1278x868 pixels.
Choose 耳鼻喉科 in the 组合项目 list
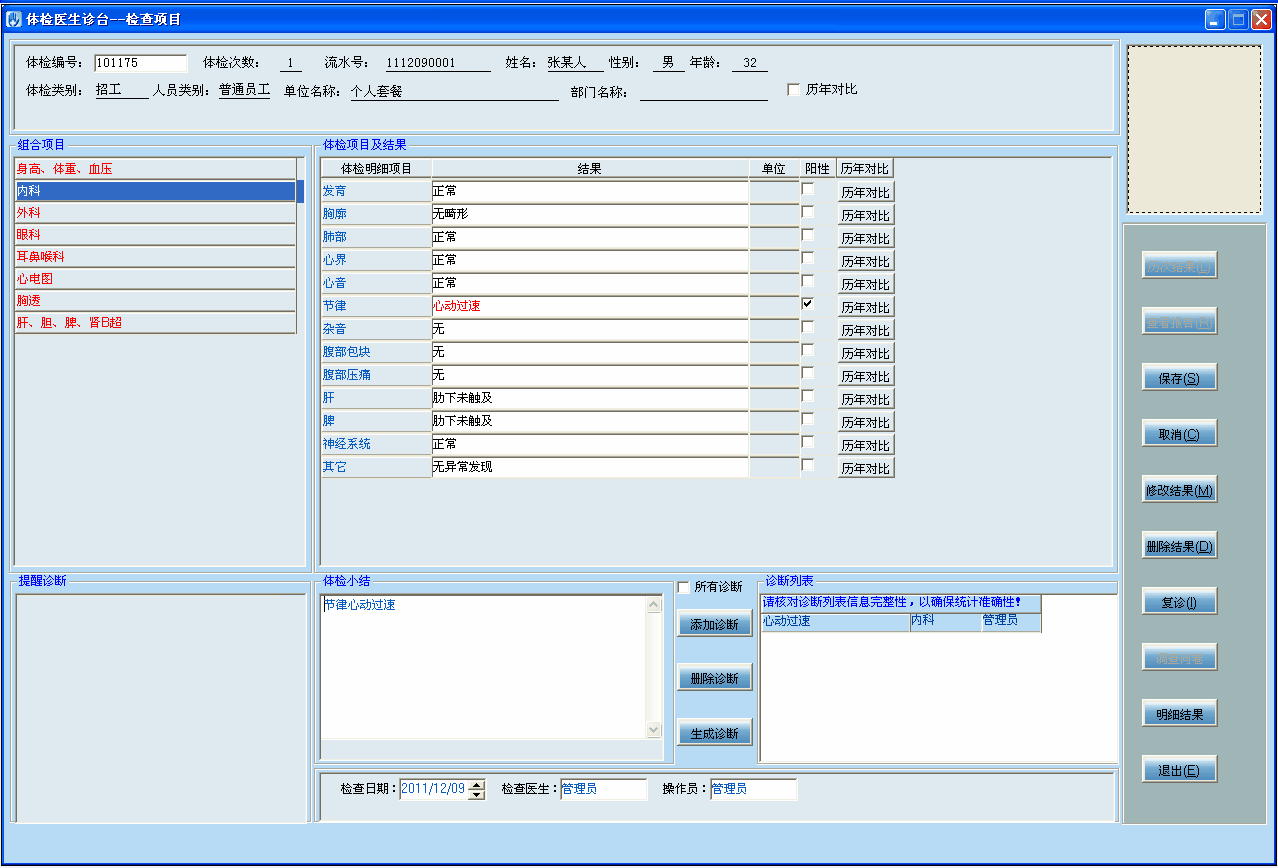[155, 257]
